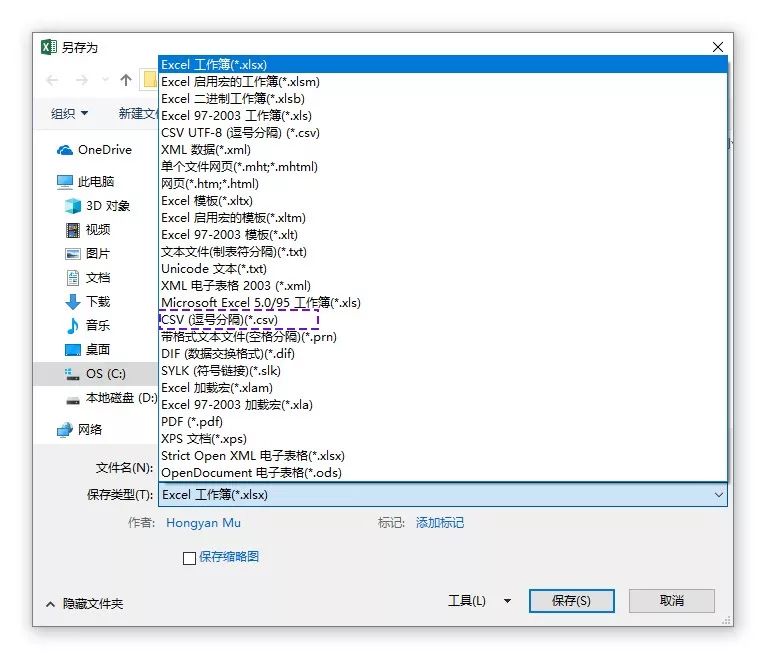Image resolution: width=766 pixels, height=665 pixels.
Task: Click the 网络 network icon
Action: tap(64, 429)
